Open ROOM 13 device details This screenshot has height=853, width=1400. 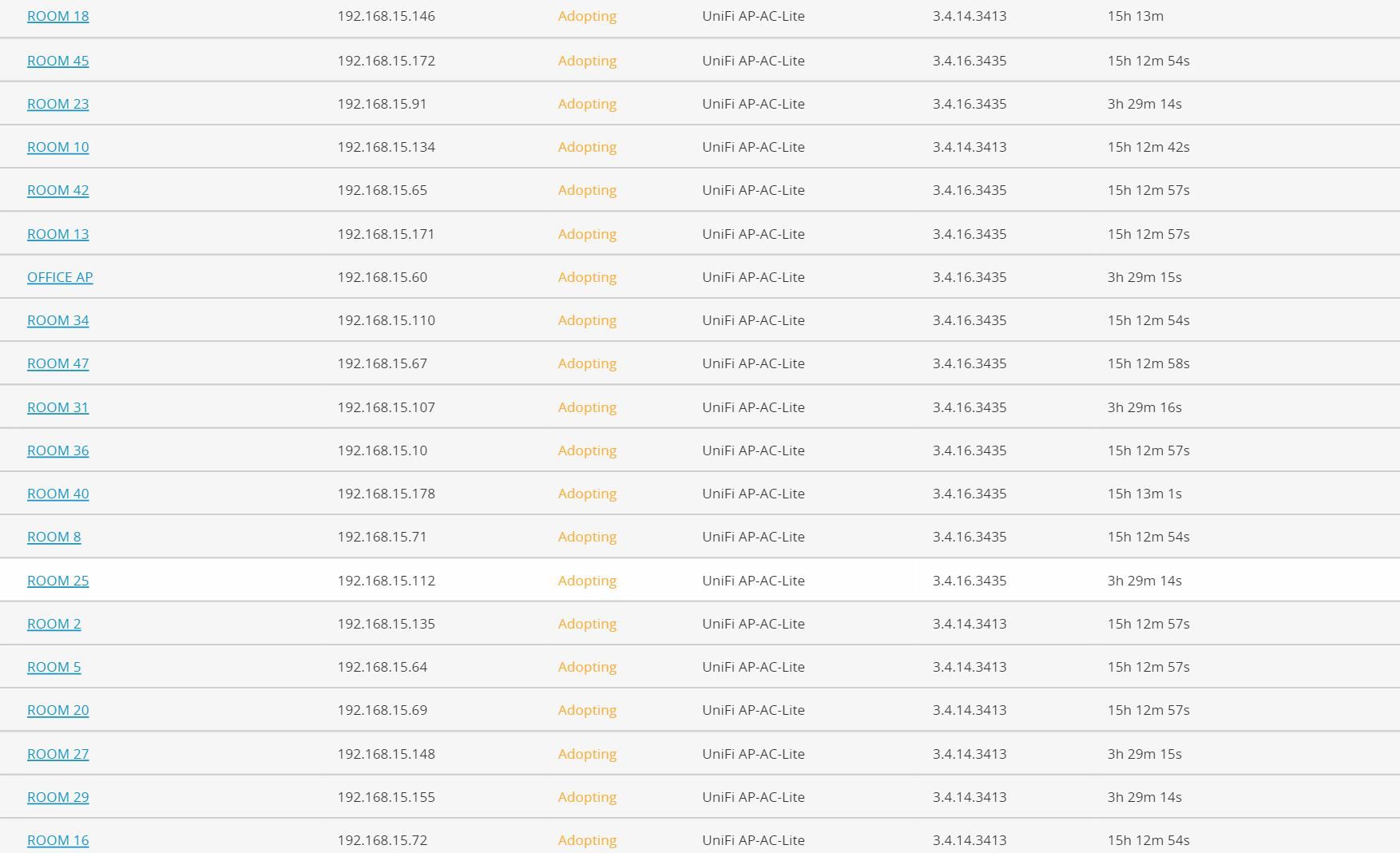[x=58, y=234]
